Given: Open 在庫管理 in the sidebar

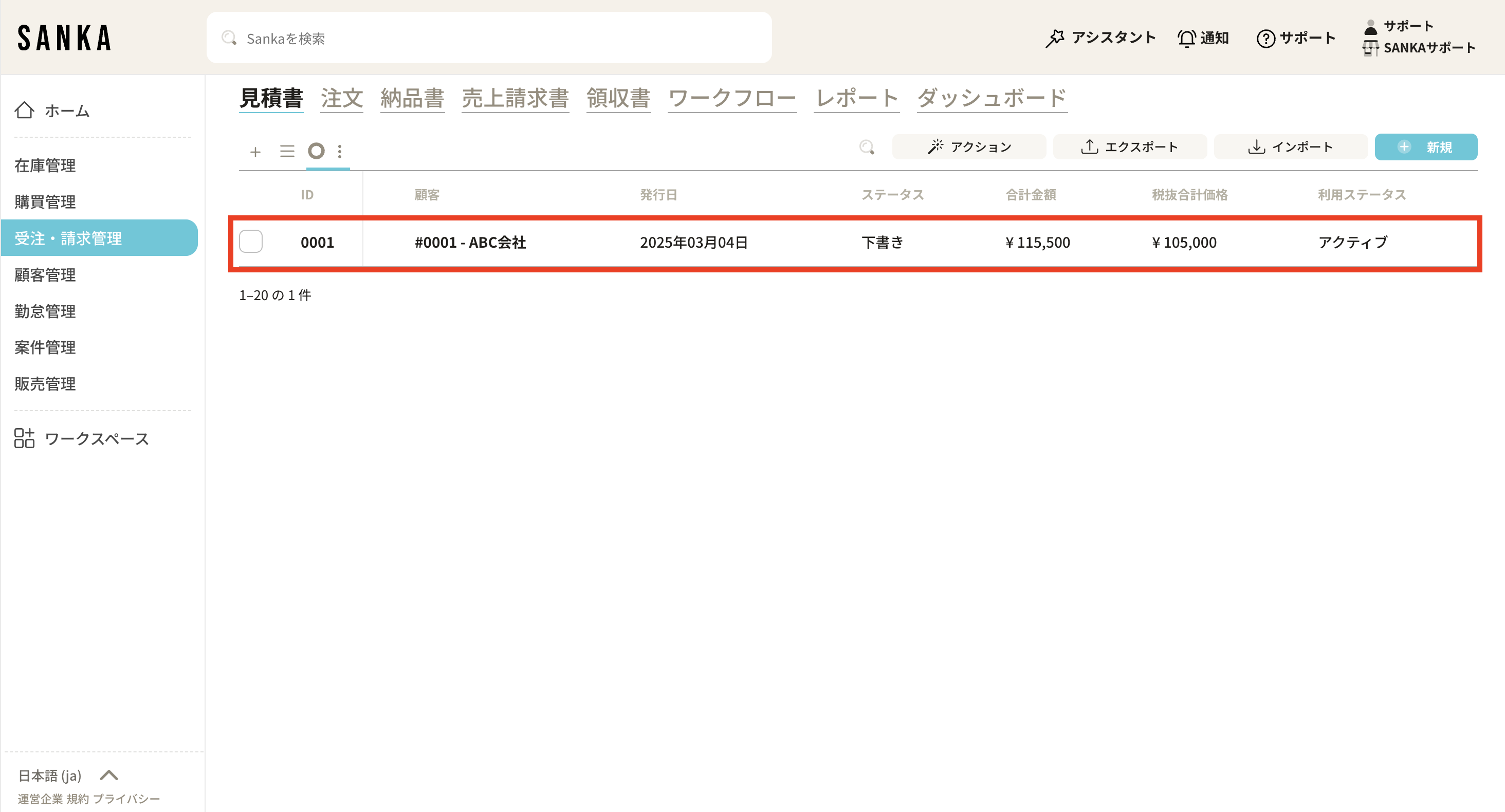Looking at the screenshot, I should 45,165.
